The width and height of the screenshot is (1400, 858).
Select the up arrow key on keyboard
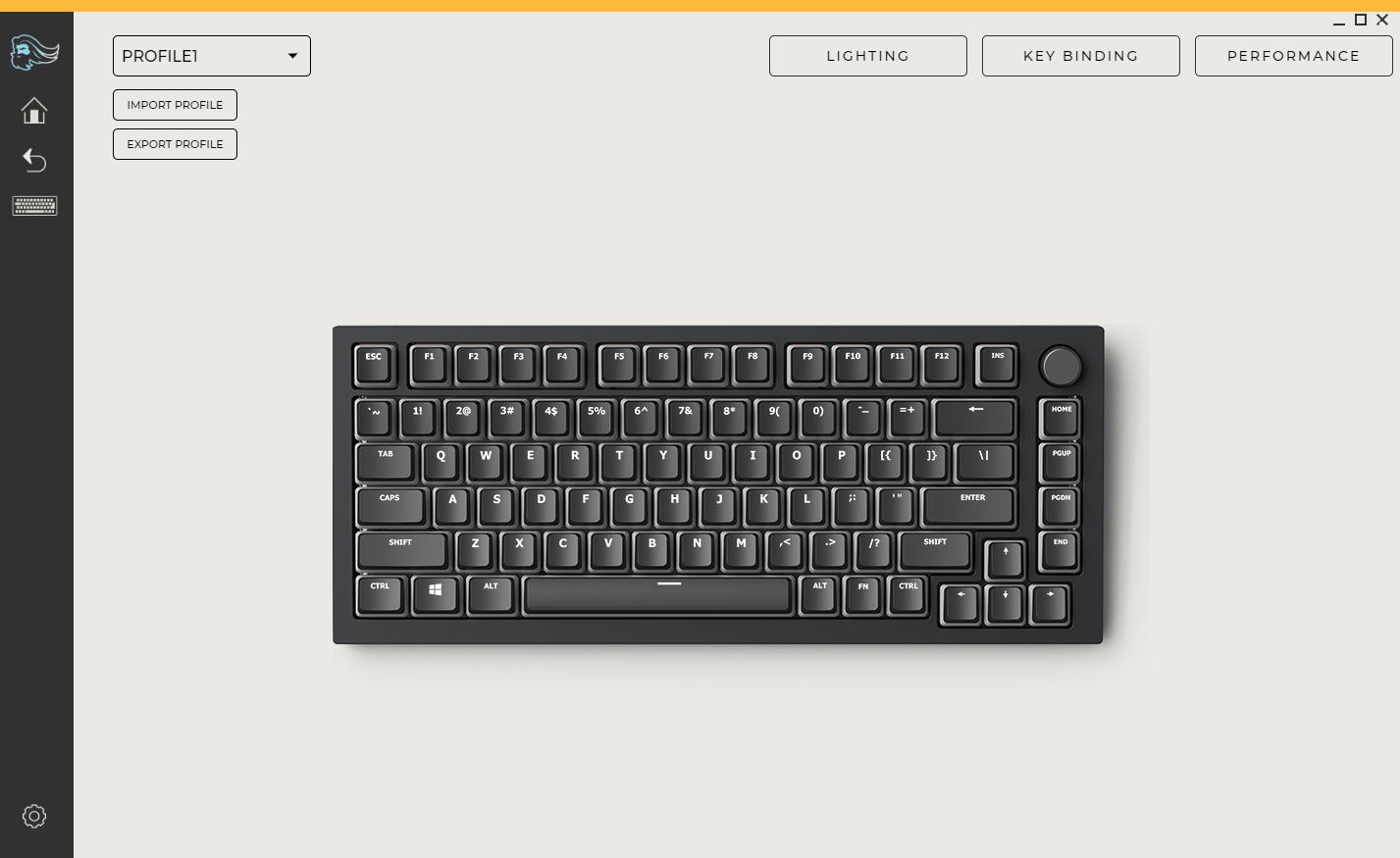tap(1005, 559)
